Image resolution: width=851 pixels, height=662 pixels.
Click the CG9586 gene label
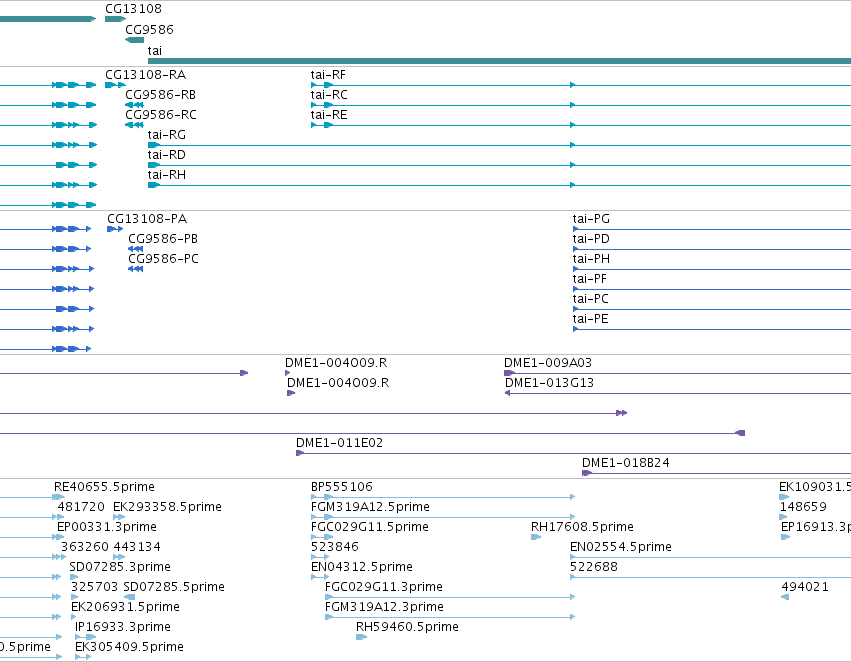[149, 29]
